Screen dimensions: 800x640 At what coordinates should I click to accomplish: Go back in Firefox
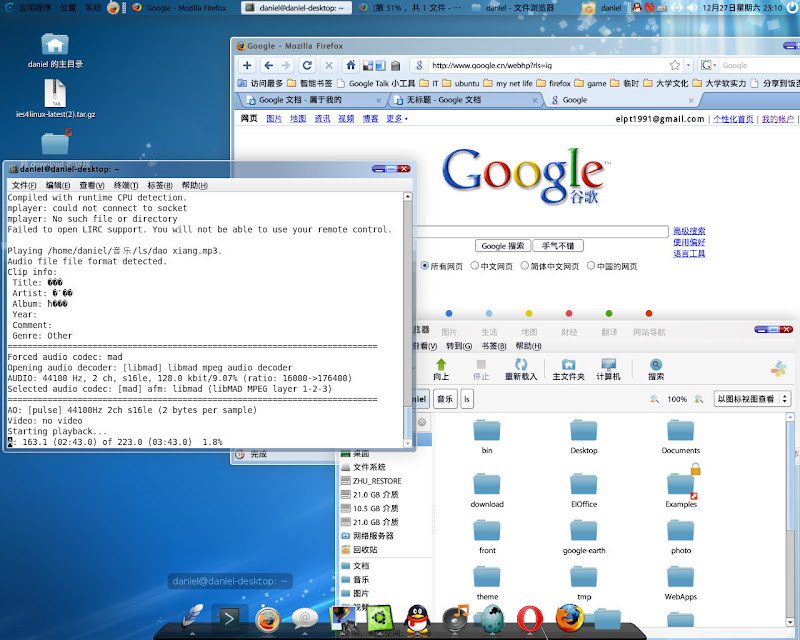(x=268, y=65)
